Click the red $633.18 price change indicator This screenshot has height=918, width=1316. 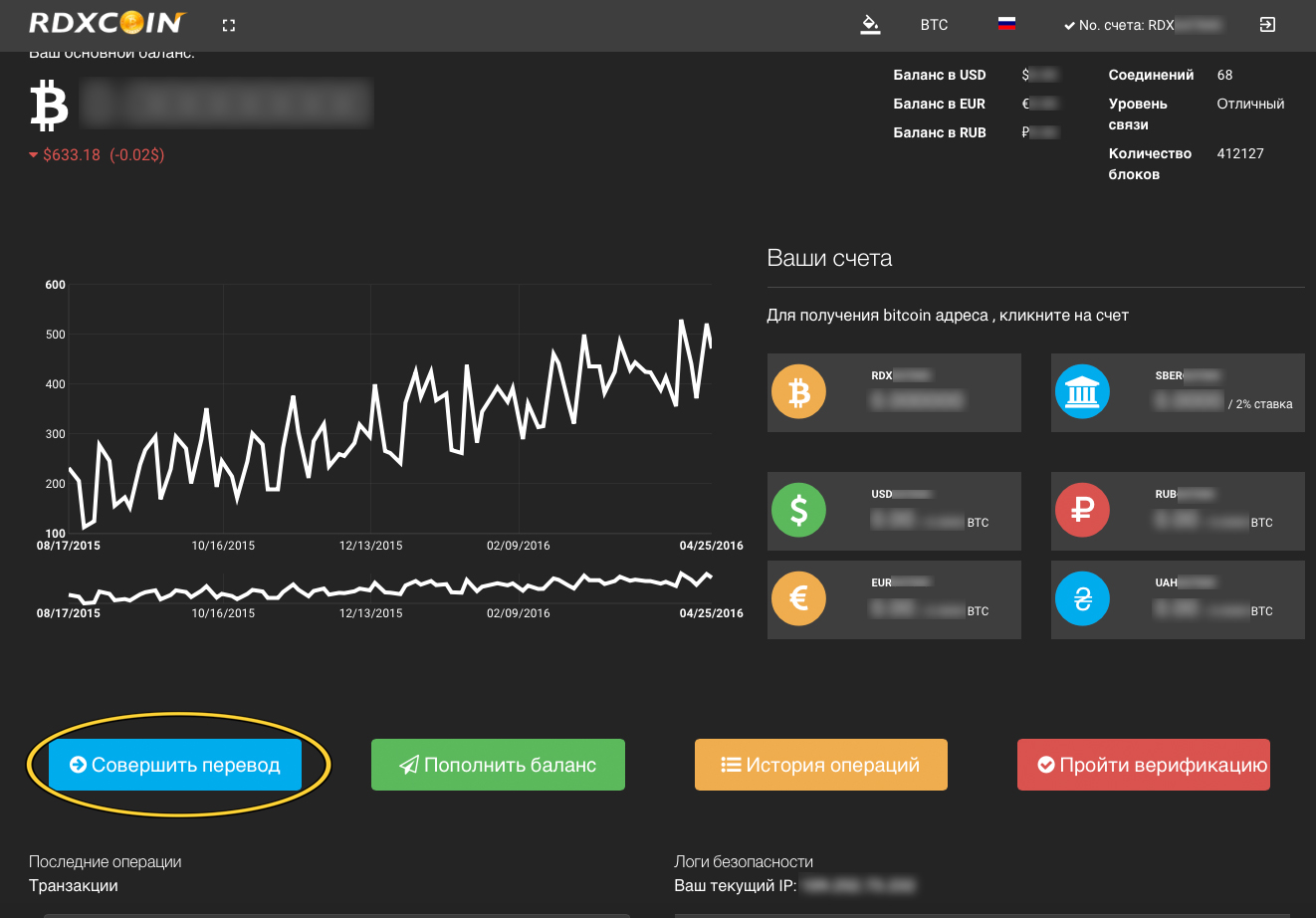click(98, 155)
